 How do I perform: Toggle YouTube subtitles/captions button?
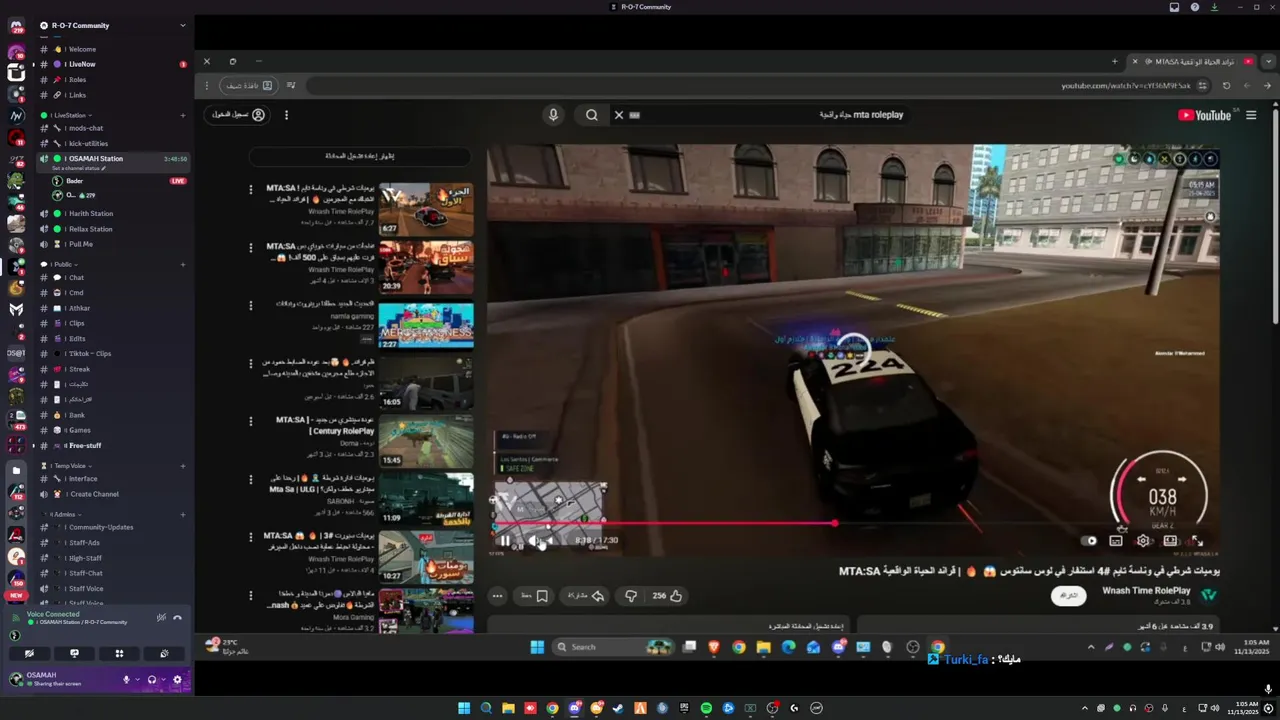tap(1116, 541)
